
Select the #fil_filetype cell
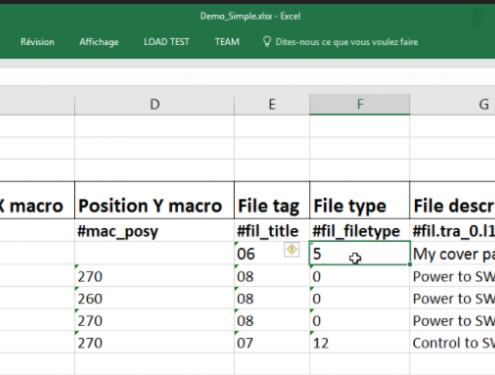(360, 230)
